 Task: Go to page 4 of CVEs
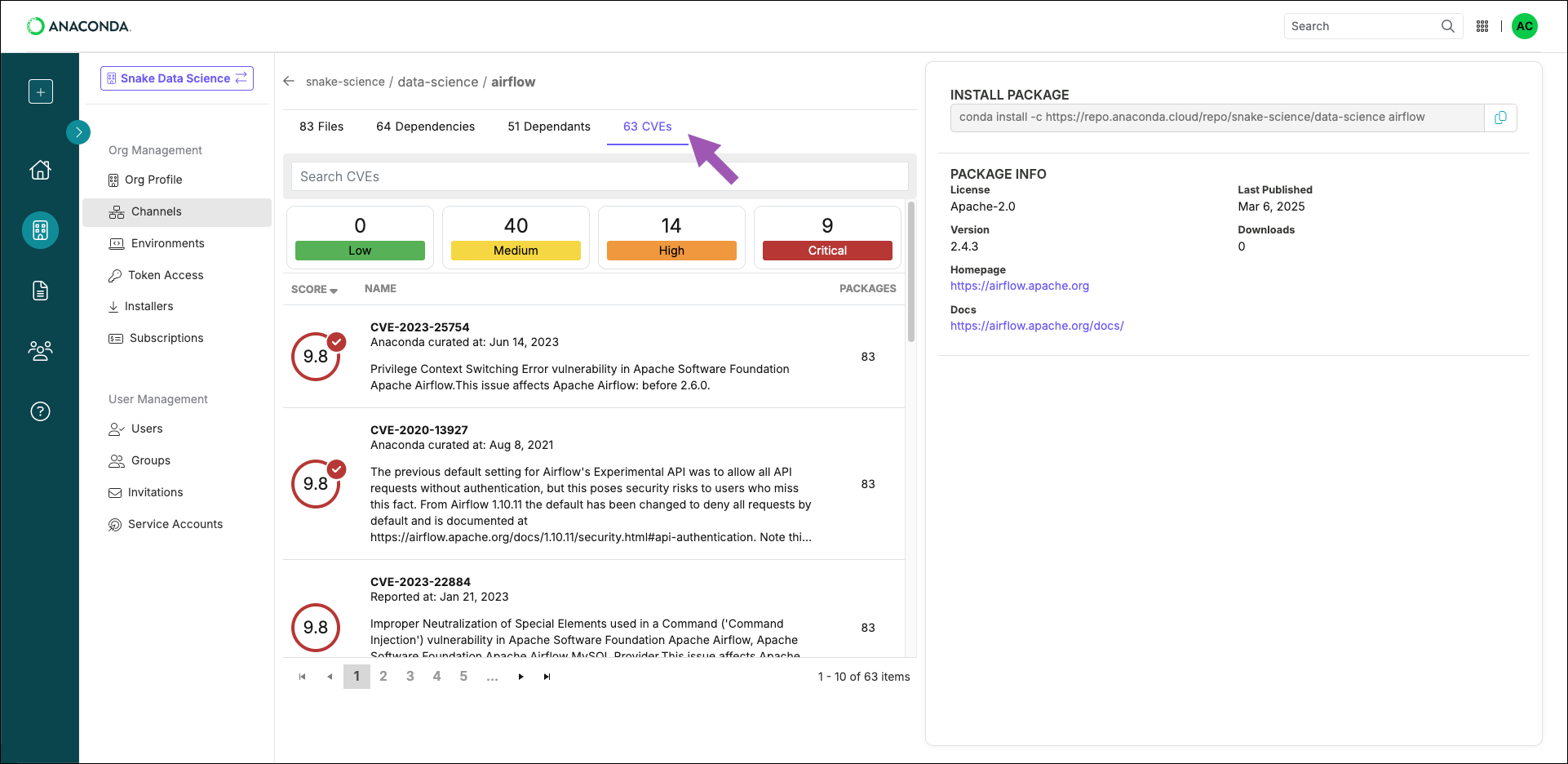tap(436, 677)
